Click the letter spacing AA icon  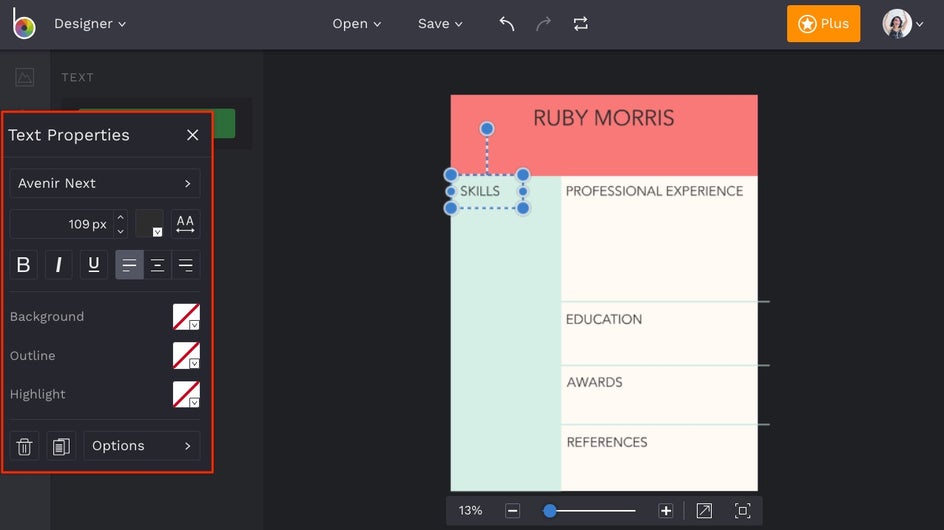185,224
